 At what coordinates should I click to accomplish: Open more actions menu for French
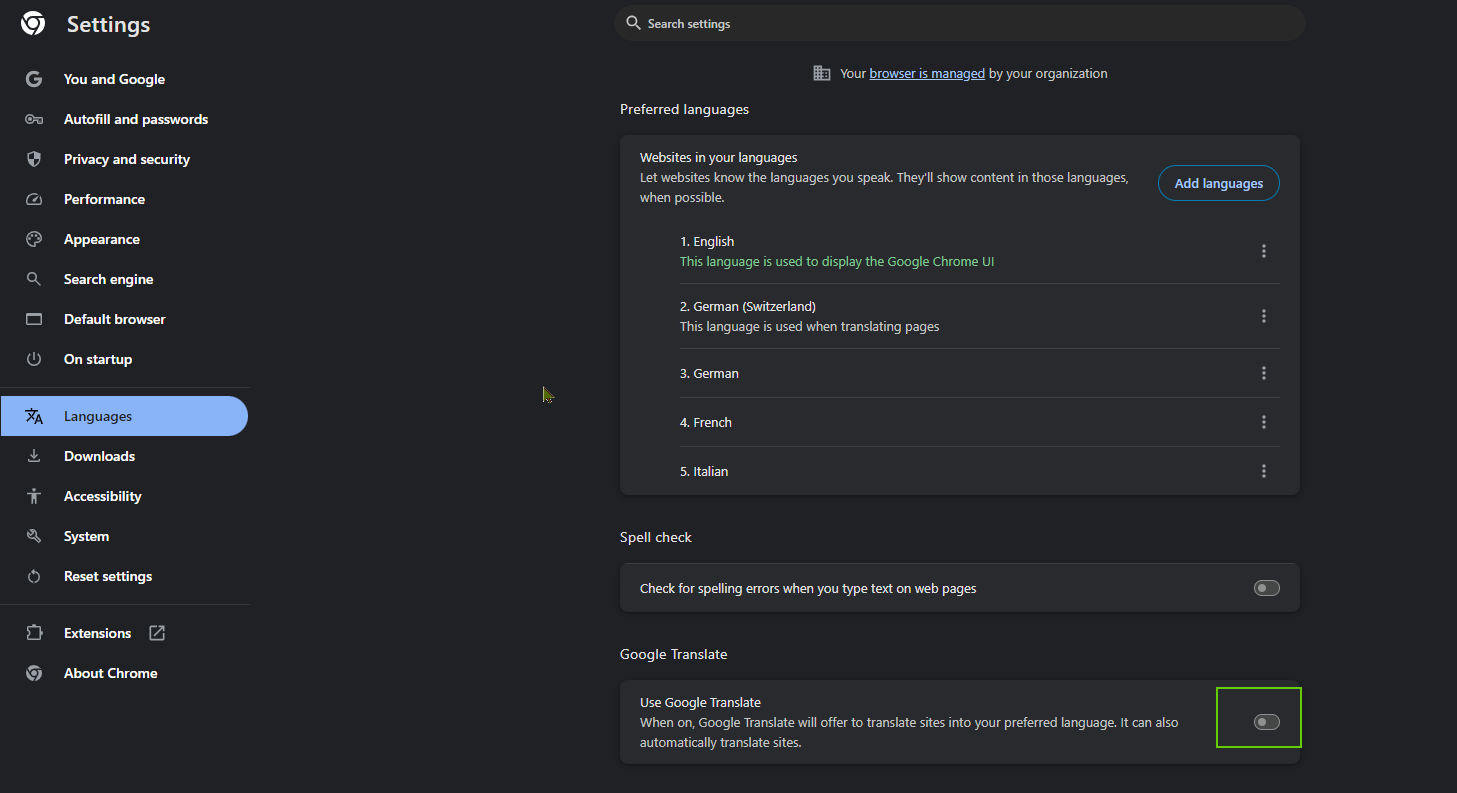point(1264,422)
